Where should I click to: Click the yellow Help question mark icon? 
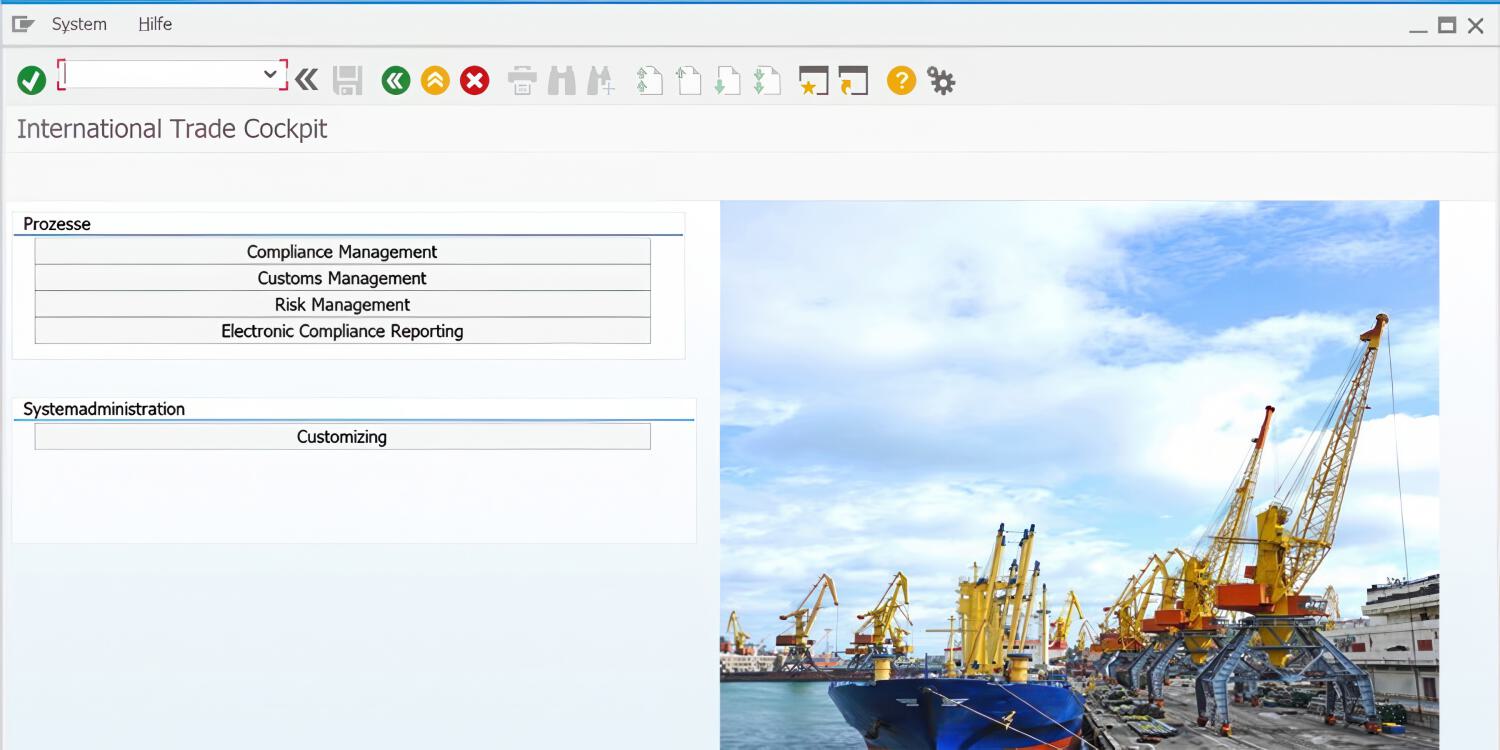click(901, 80)
